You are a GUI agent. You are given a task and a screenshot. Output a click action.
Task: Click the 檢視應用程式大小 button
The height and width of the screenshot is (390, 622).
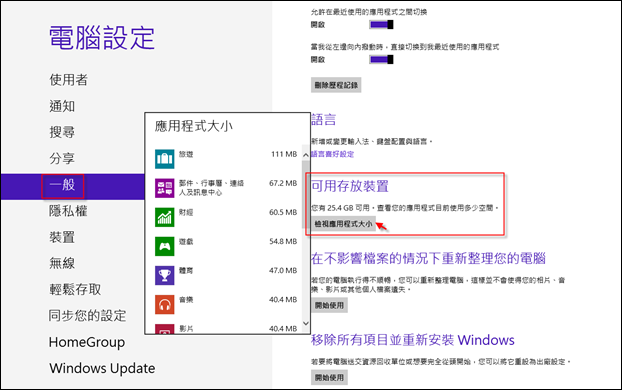click(344, 224)
